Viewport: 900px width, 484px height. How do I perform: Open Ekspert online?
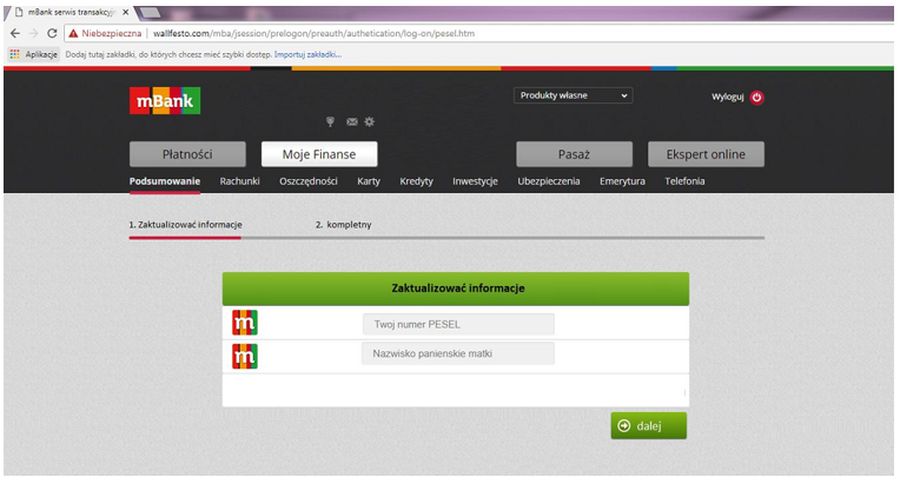(x=706, y=154)
